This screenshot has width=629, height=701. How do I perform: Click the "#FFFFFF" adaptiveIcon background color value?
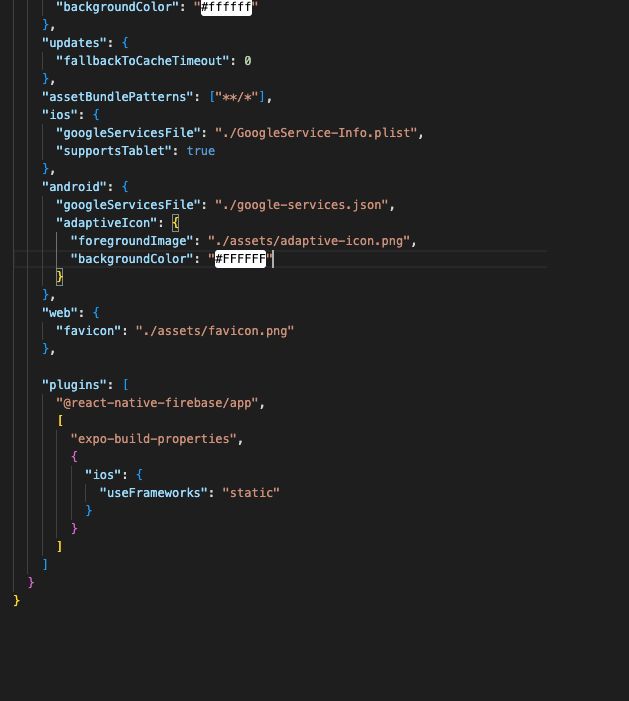click(241, 259)
